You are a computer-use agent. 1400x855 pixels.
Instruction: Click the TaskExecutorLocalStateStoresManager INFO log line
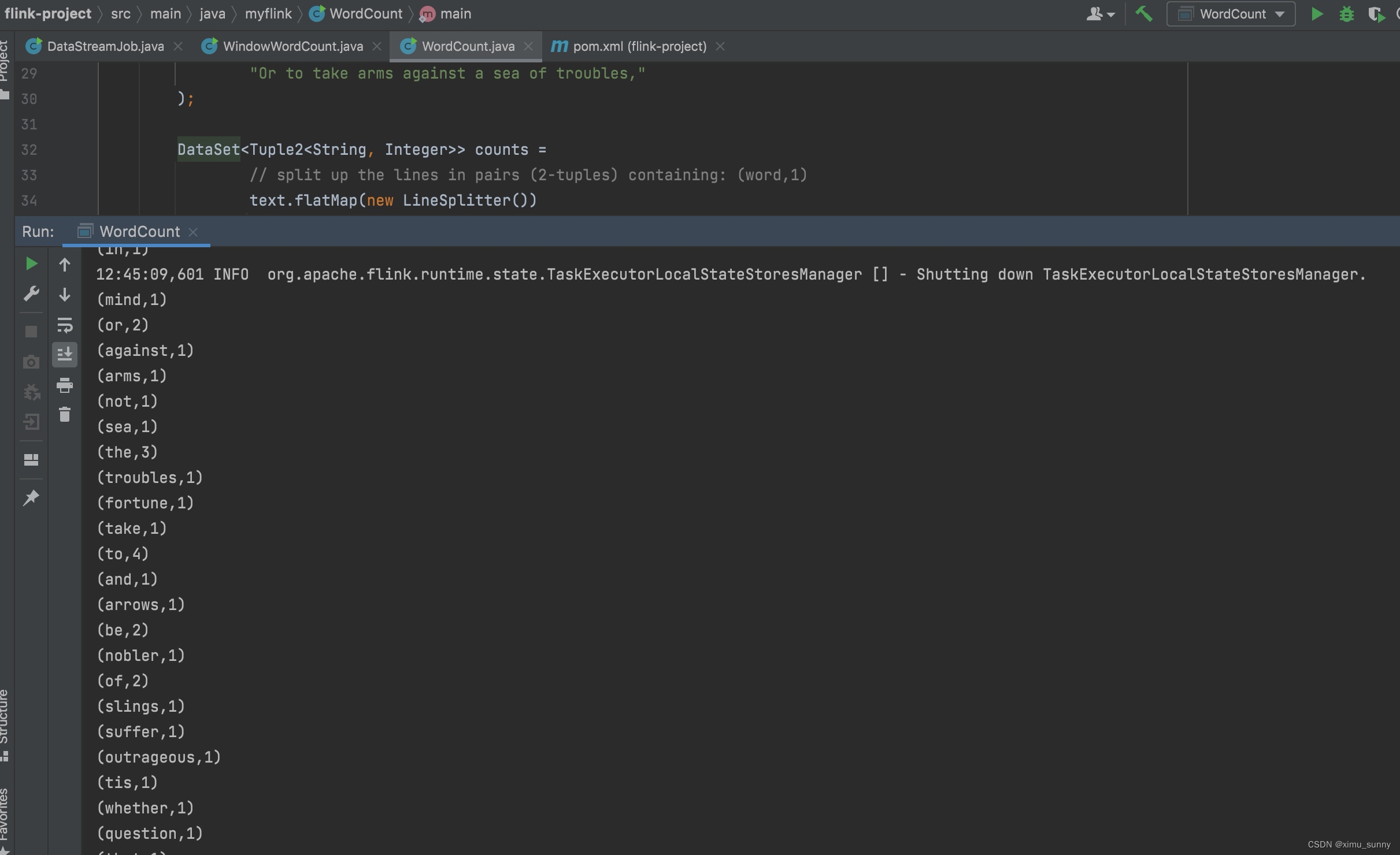point(731,274)
